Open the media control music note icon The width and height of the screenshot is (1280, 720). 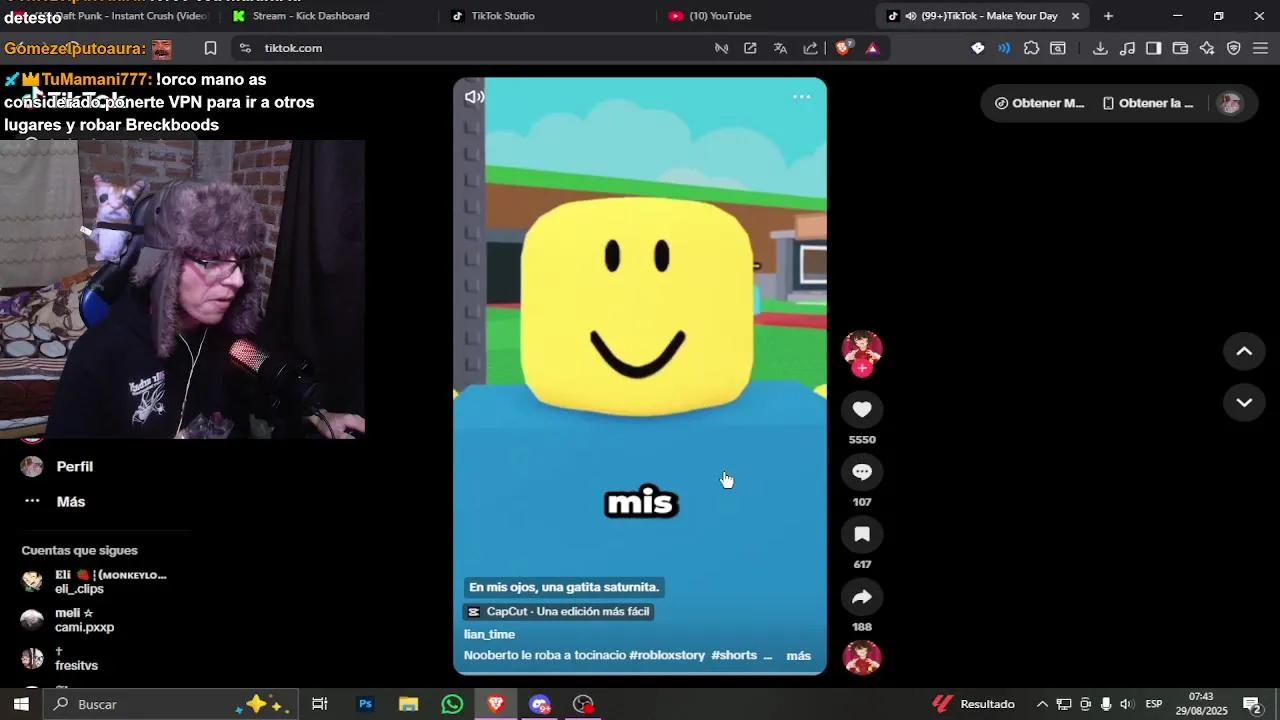click(1127, 48)
